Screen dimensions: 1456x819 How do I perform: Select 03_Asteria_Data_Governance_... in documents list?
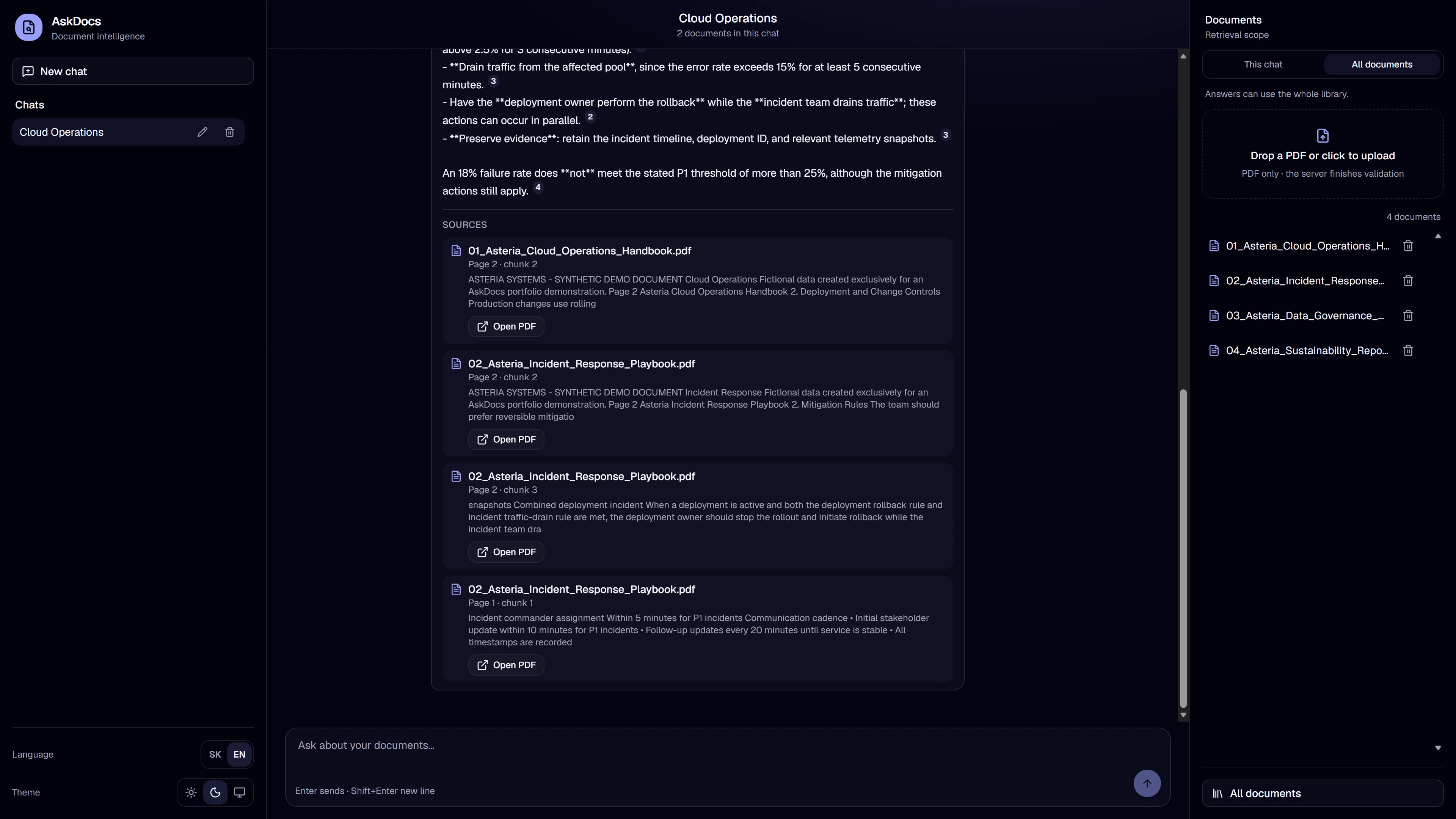point(1304,316)
